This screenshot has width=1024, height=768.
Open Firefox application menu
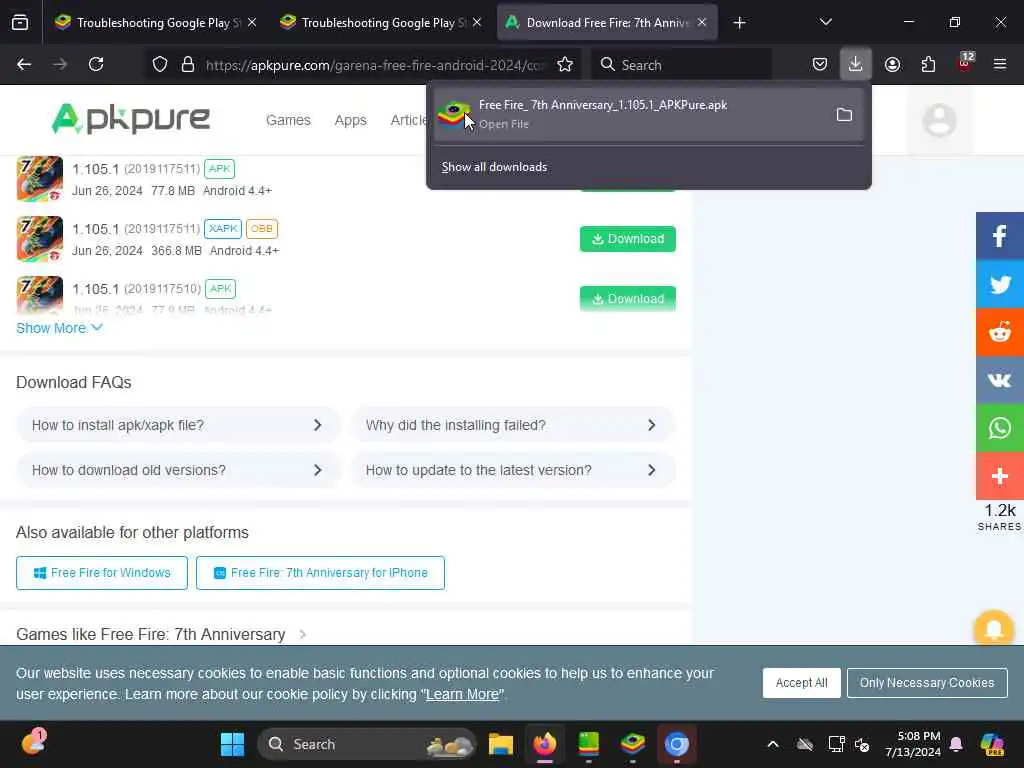(x=1000, y=65)
